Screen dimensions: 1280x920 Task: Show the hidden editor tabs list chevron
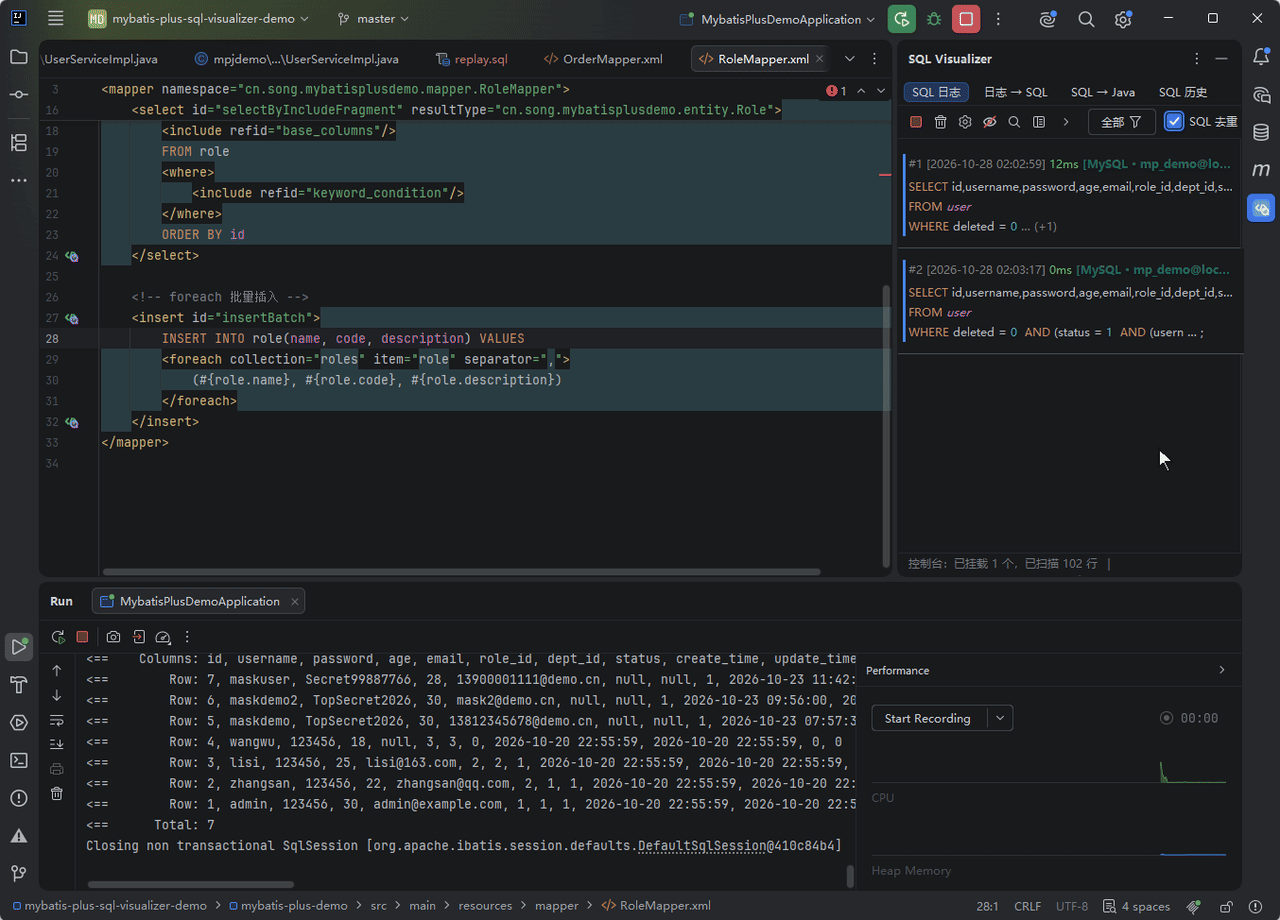850,59
